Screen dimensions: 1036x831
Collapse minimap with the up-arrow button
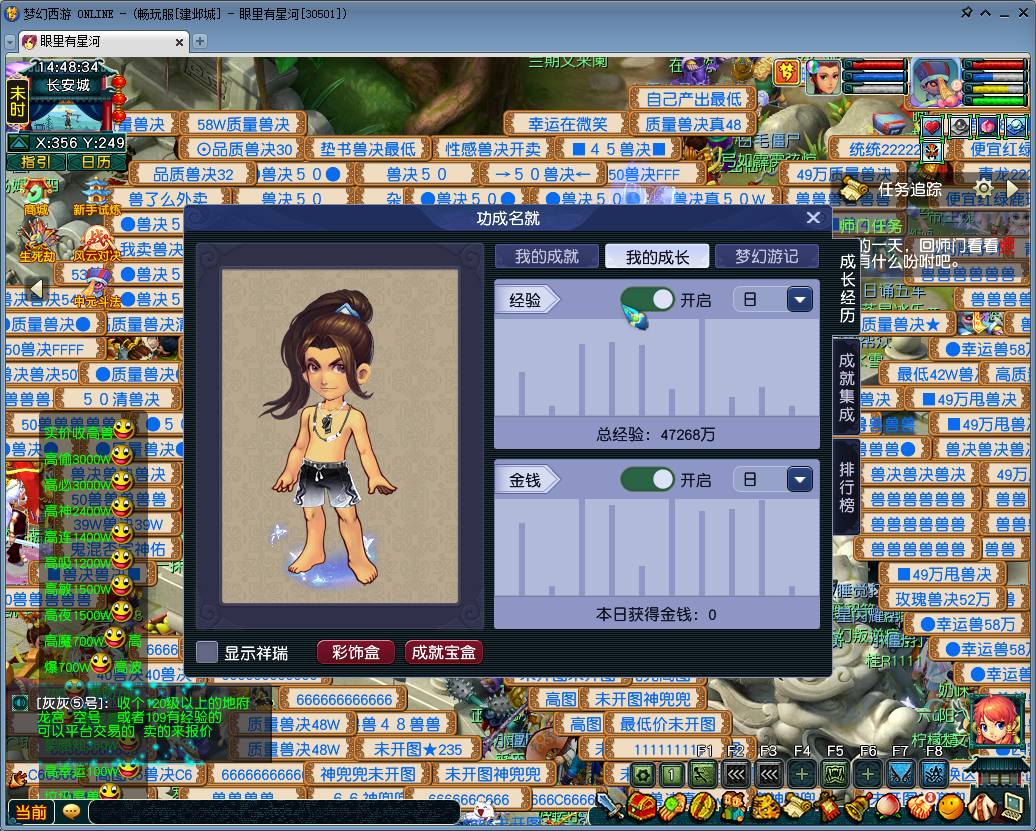(x=18, y=143)
